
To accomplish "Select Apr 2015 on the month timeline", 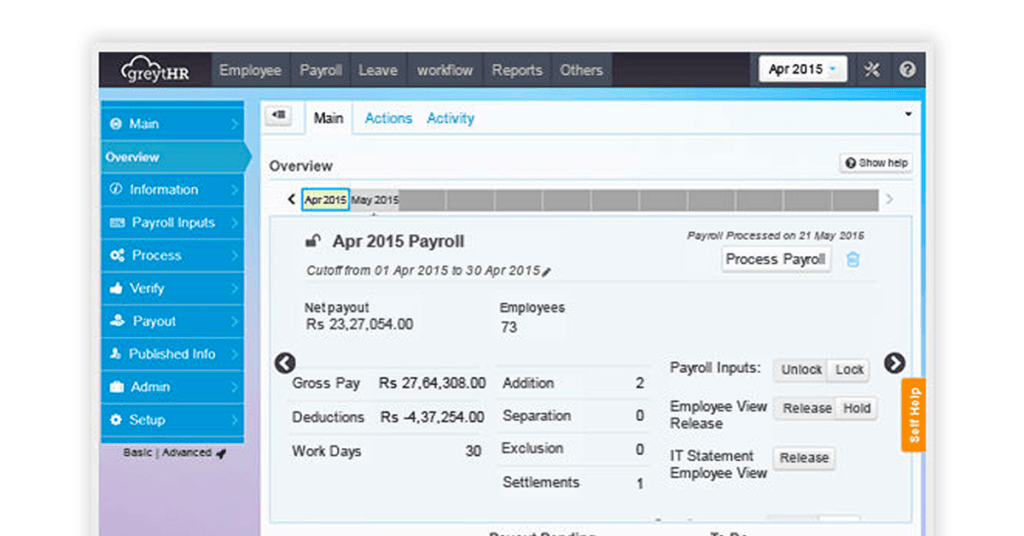I will point(325,200).
